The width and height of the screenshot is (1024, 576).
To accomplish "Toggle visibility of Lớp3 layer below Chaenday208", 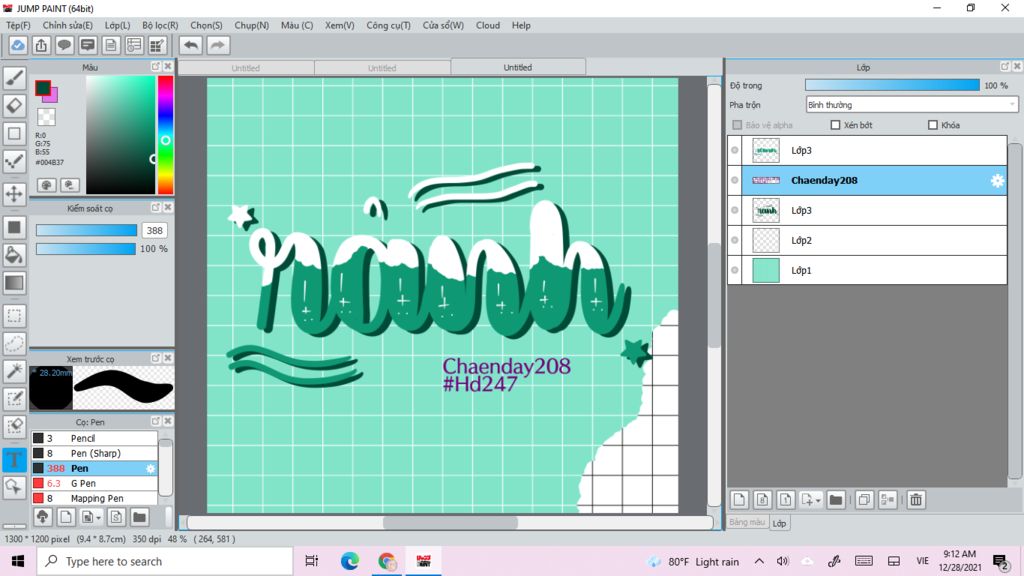I will 735,210.
